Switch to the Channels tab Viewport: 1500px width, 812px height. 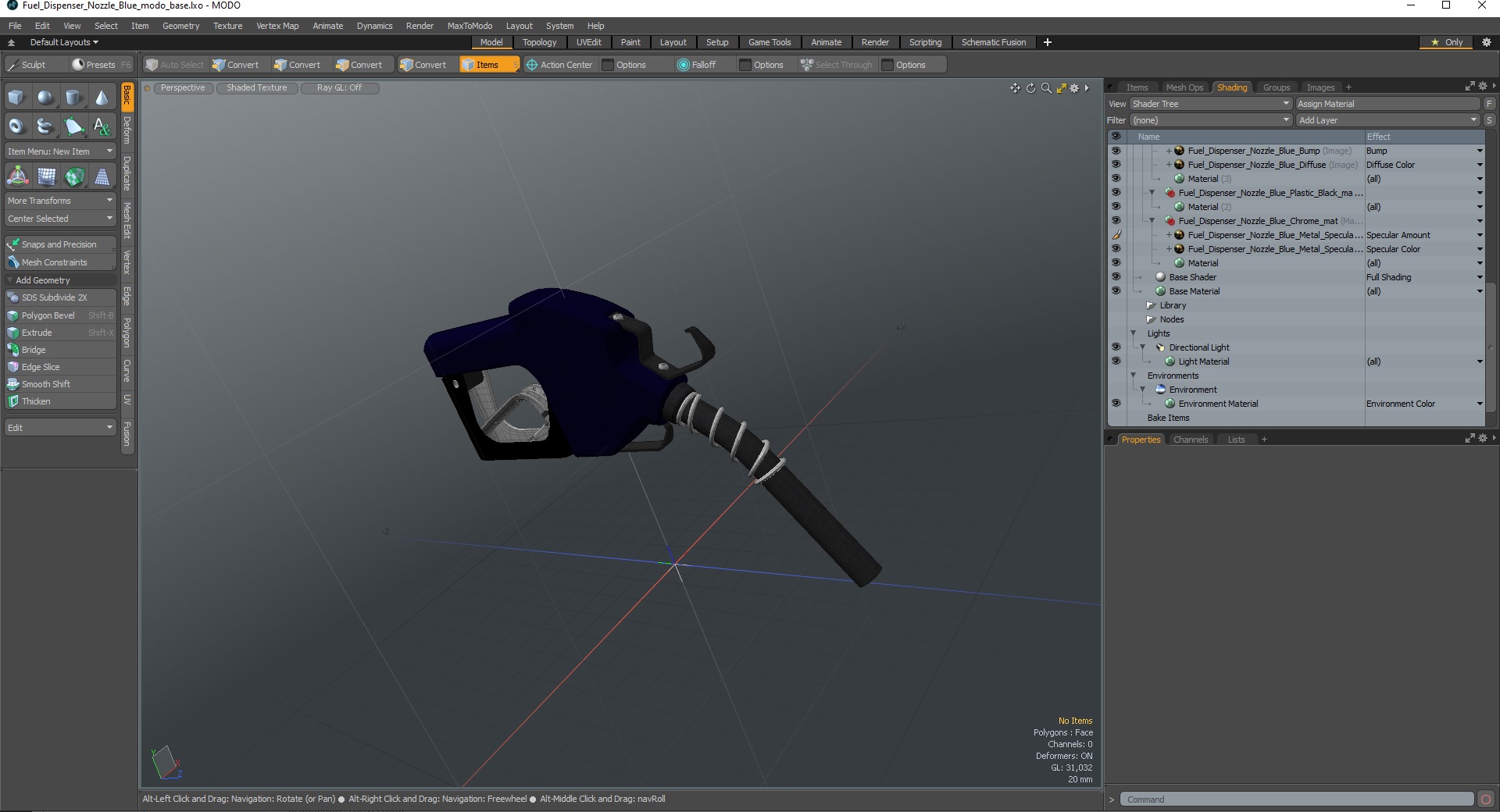click(x=1190, y=440)
